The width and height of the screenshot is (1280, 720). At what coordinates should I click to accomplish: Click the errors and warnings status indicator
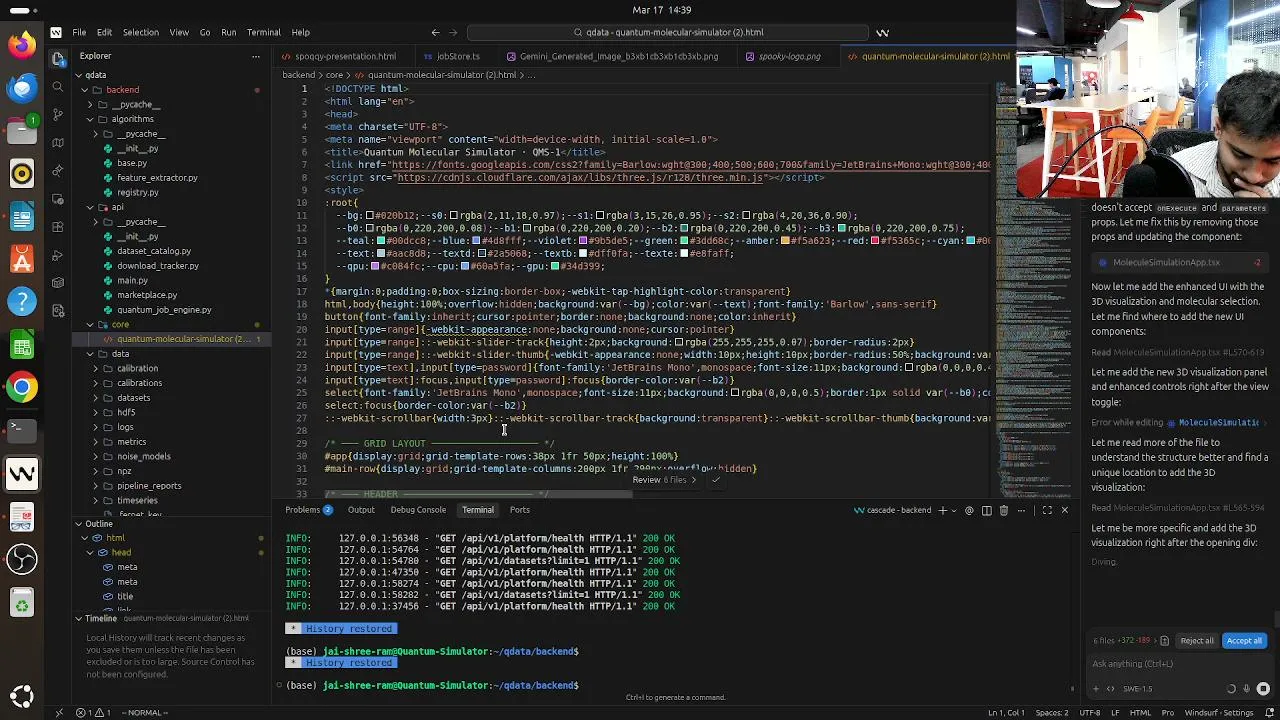93,712
